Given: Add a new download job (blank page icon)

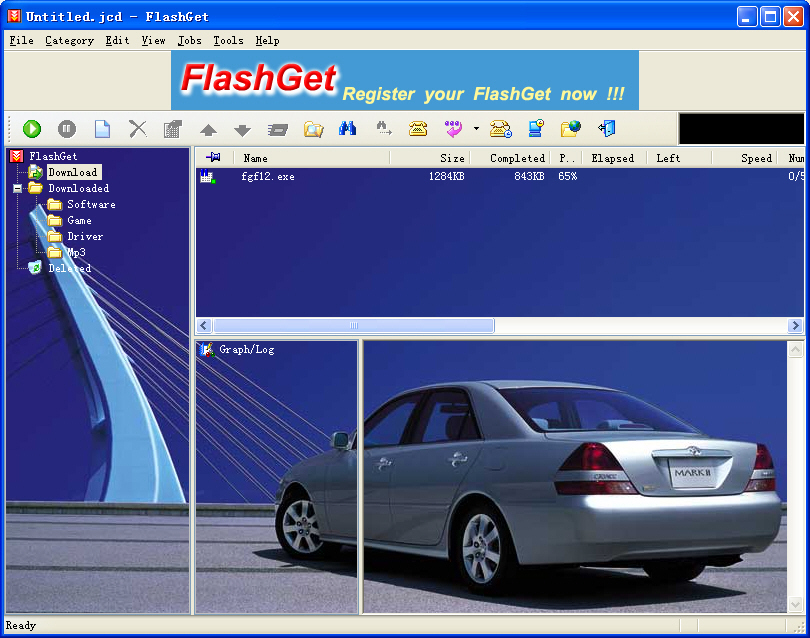Looking at the screenshot, I should point(102,129).
